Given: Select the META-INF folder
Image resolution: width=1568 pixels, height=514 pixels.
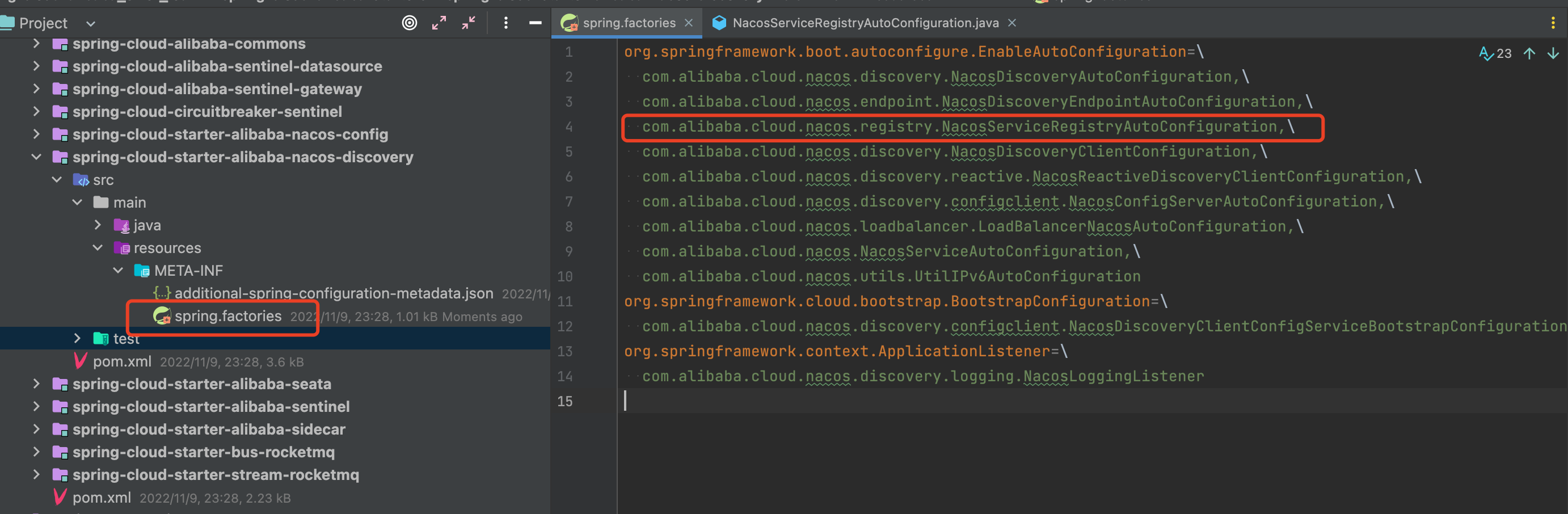Looking at the screenshot, I should [188, 271].
